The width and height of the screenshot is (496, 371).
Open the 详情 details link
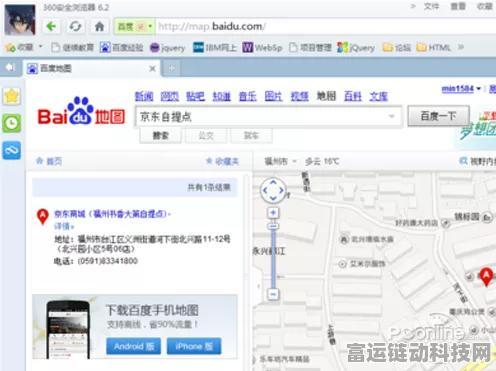click(x=64, y=226)
